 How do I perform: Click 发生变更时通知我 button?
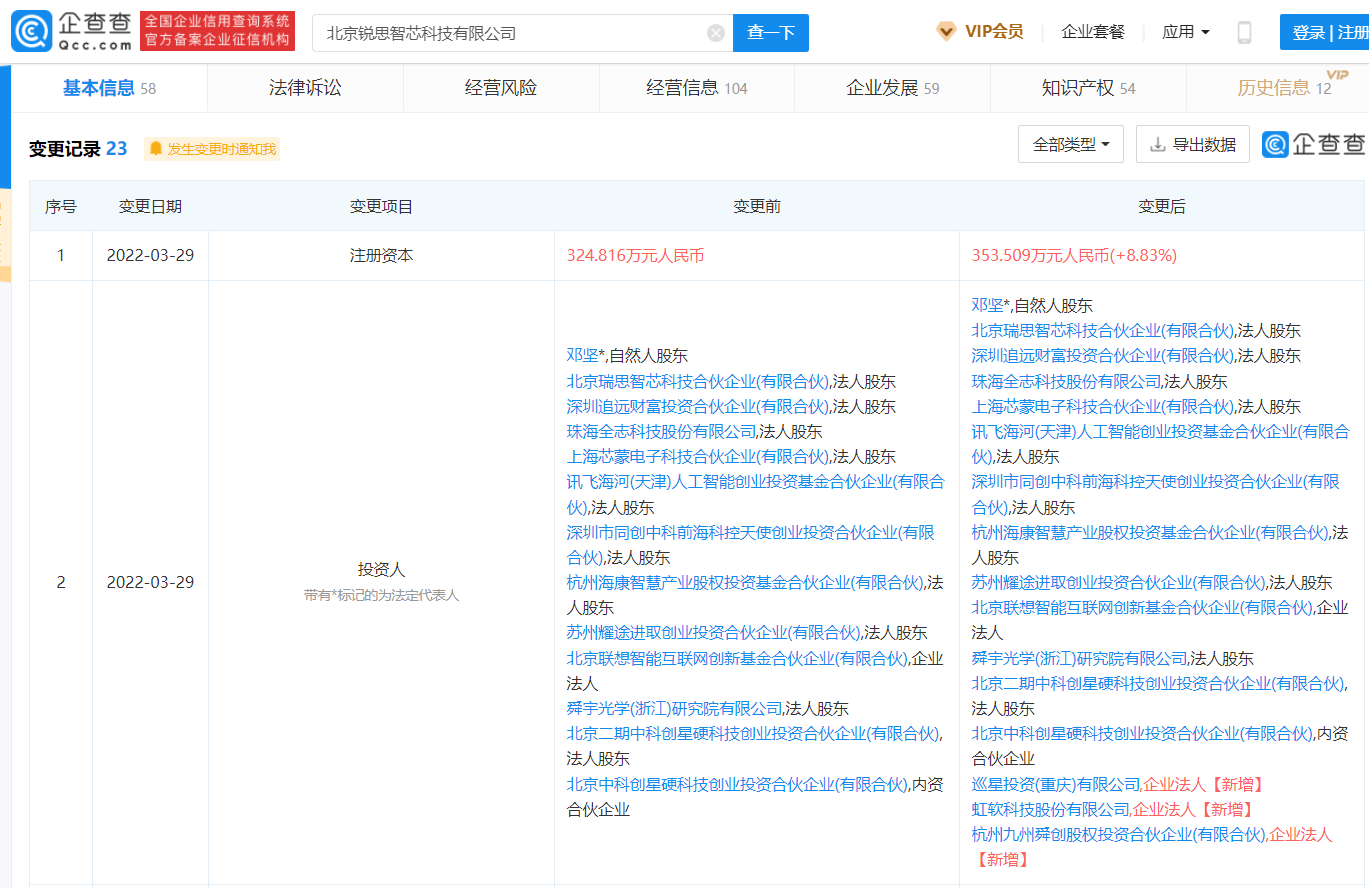(x=212, y=149)
